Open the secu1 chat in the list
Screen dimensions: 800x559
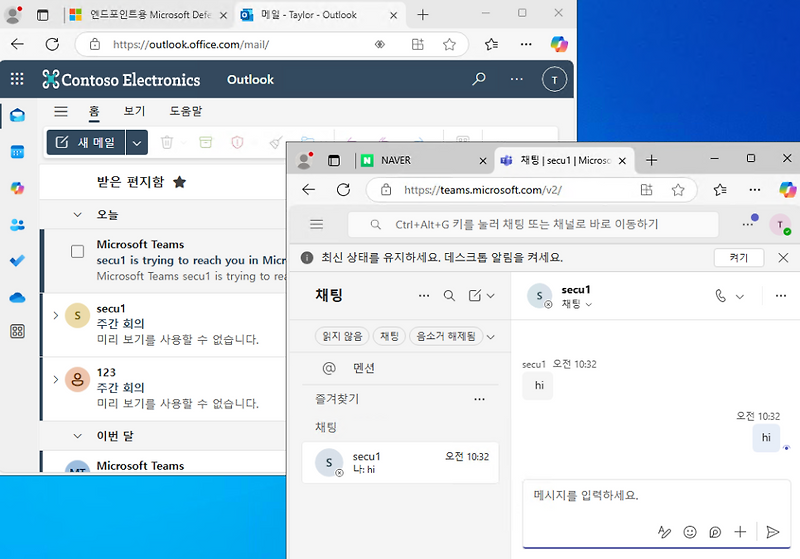click(401, 463)
